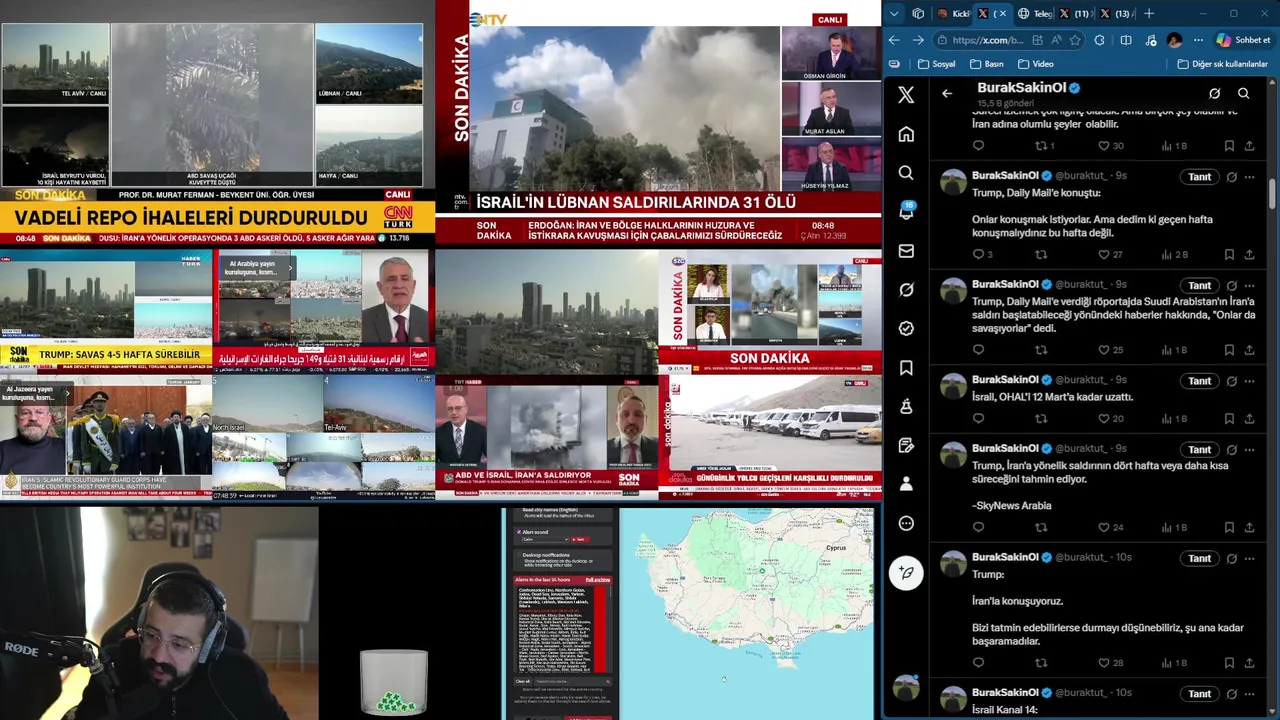This screenshot has height=720, width=1280.
Task: Share the SkyNews Arabia tweet
Action: coord(1249,528)
